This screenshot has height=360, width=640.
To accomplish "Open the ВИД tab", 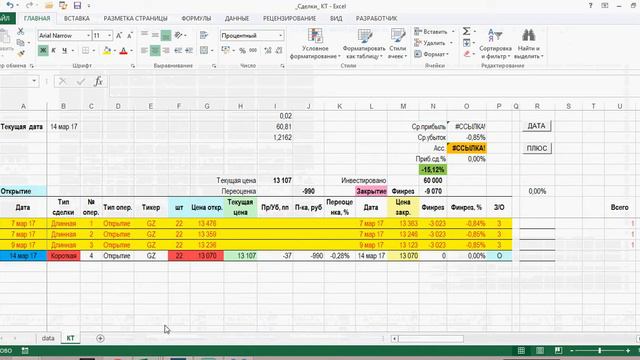I will (x=336, y=18).
